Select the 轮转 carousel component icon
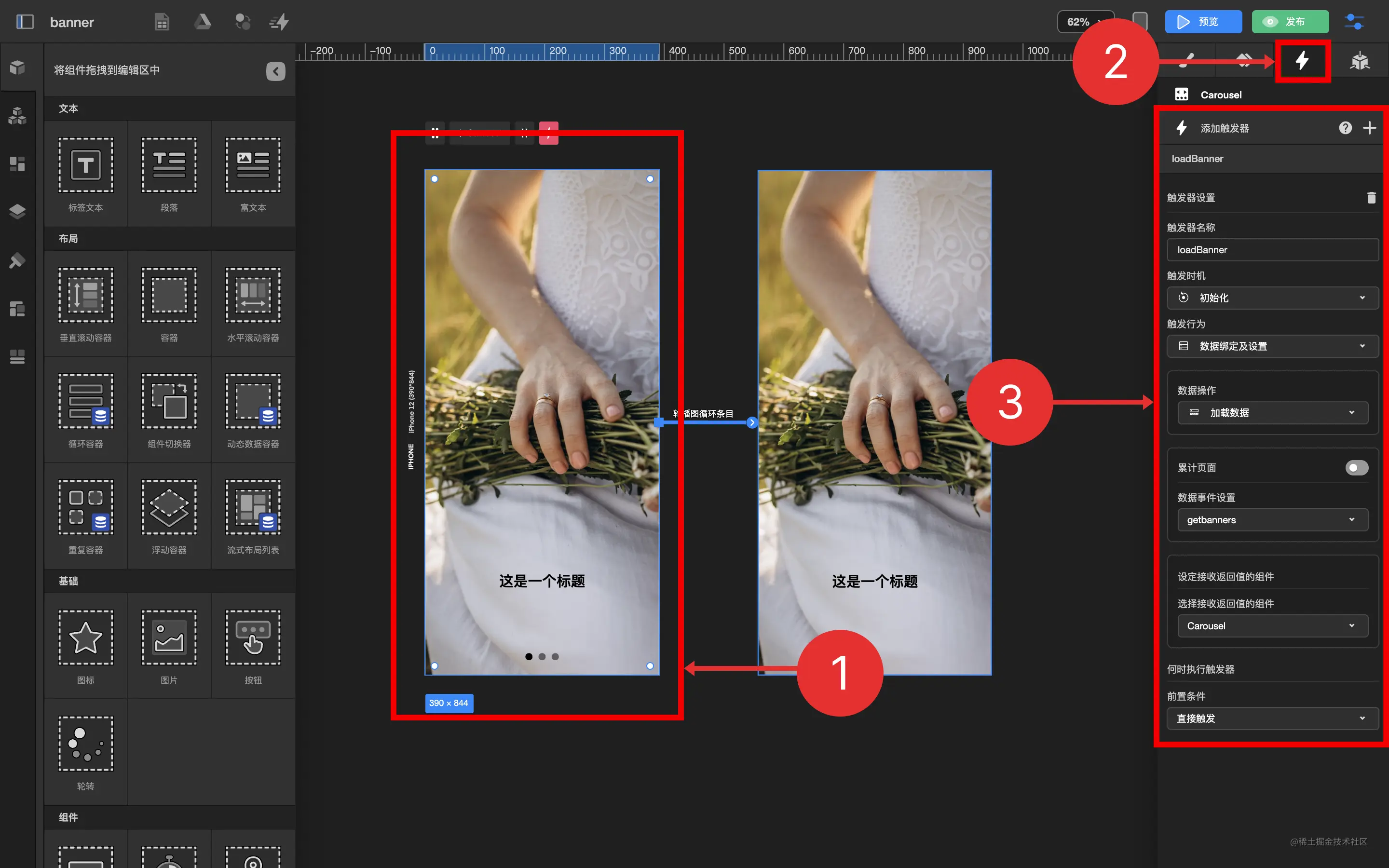Screen dimensions: 1389x868 click(x=85, y=743)
